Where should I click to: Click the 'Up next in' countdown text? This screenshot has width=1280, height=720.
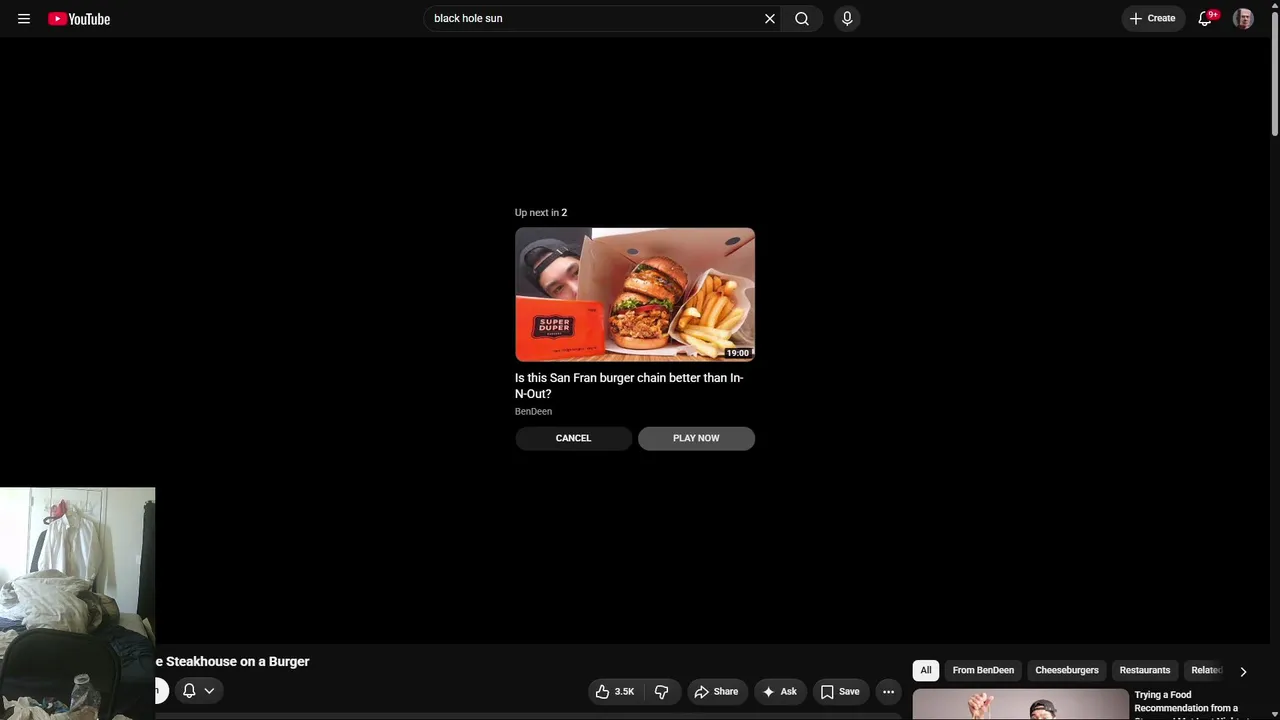(541, 212)
